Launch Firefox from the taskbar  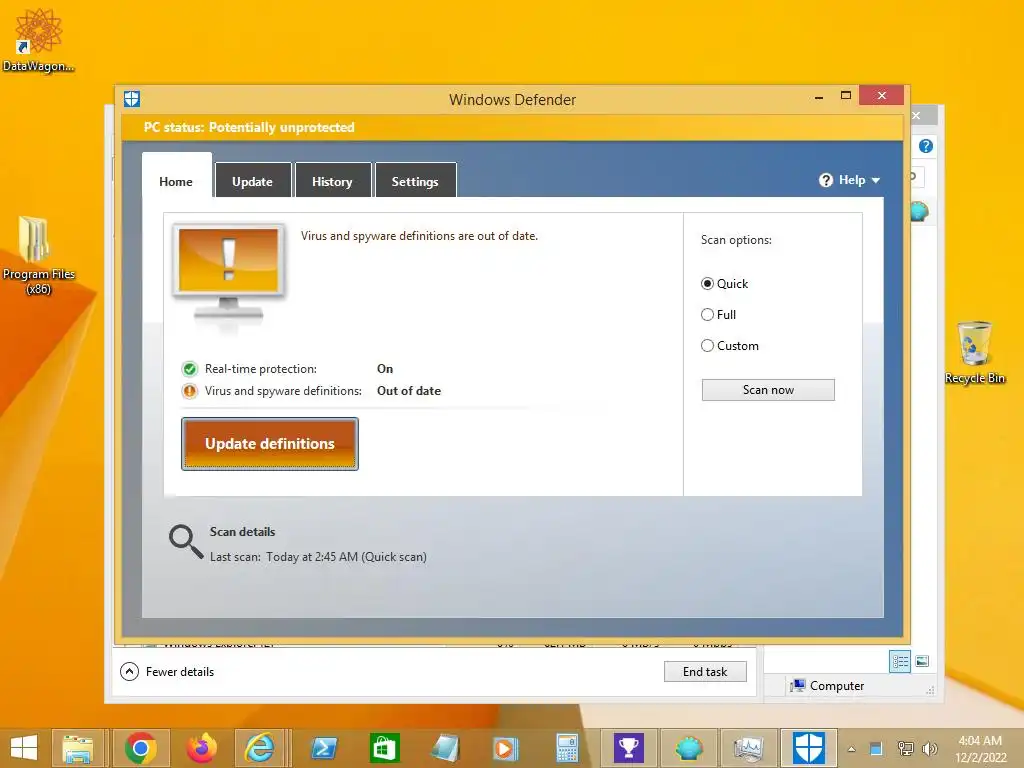(202, 748)
